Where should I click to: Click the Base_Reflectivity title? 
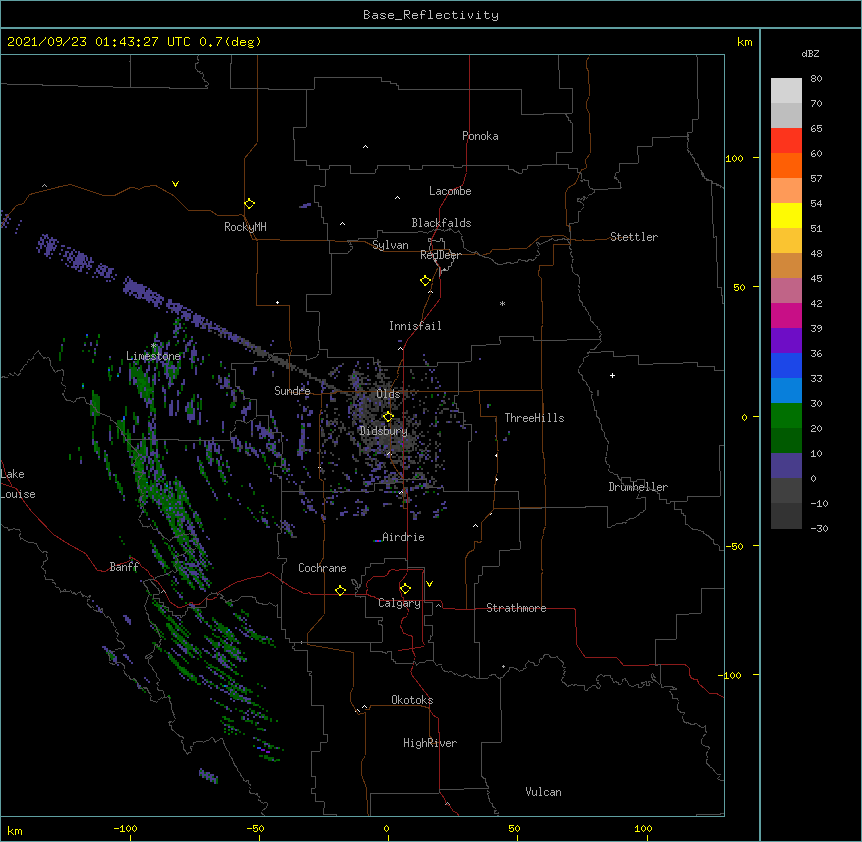tap(431, 15)
